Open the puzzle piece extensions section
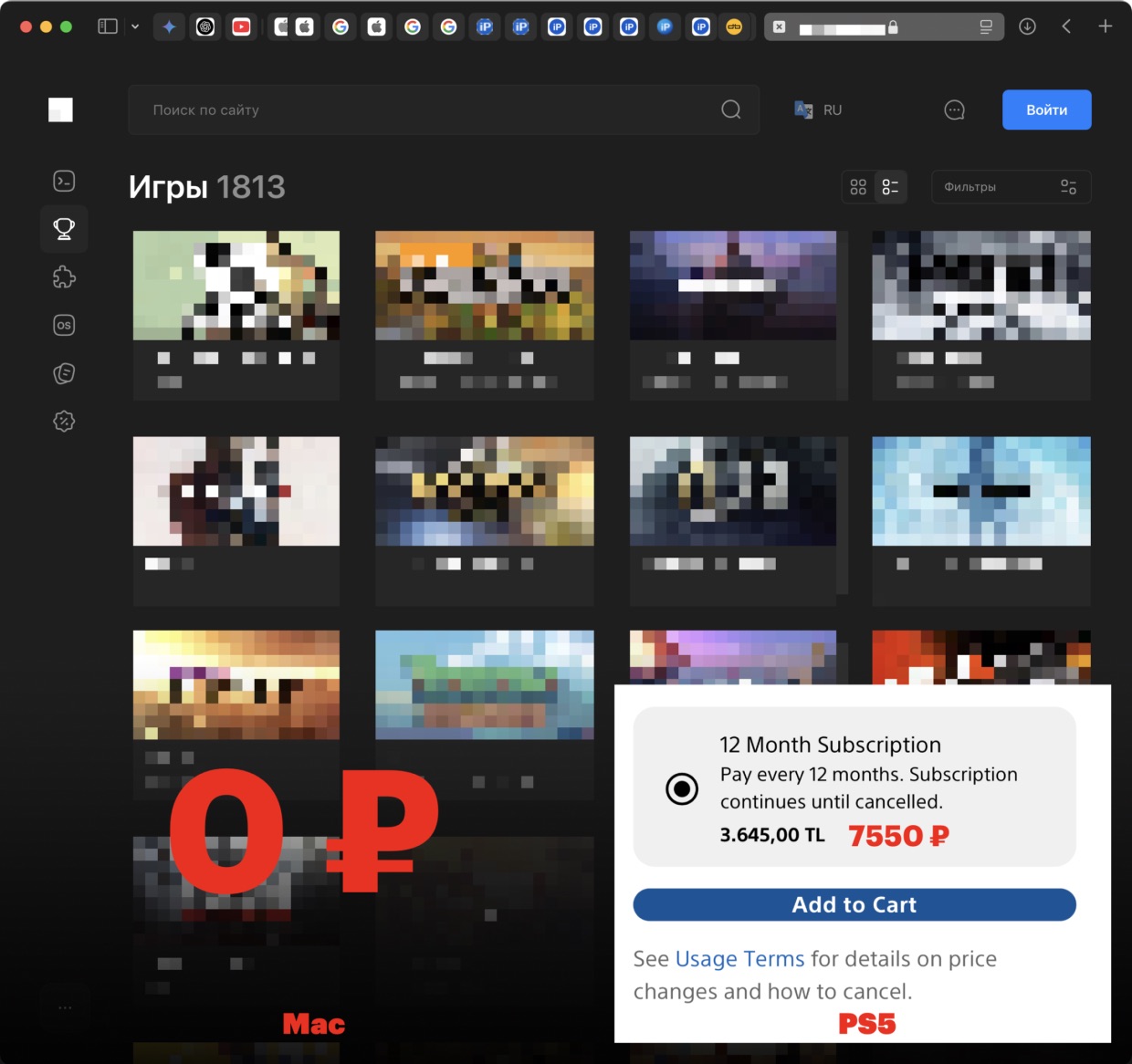 point(64,277)
